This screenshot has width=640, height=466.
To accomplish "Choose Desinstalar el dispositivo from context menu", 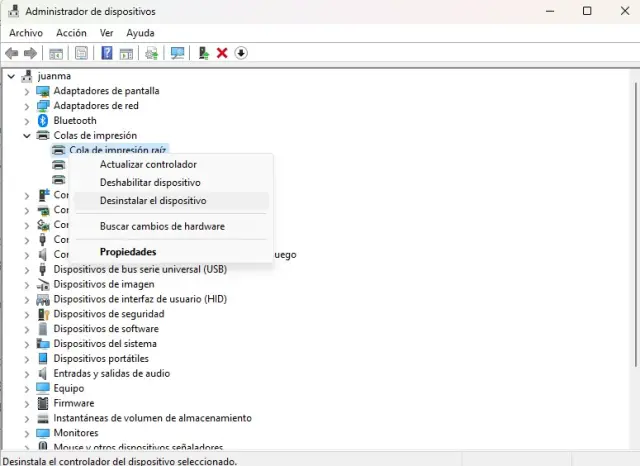I will (x=153, y=201).
